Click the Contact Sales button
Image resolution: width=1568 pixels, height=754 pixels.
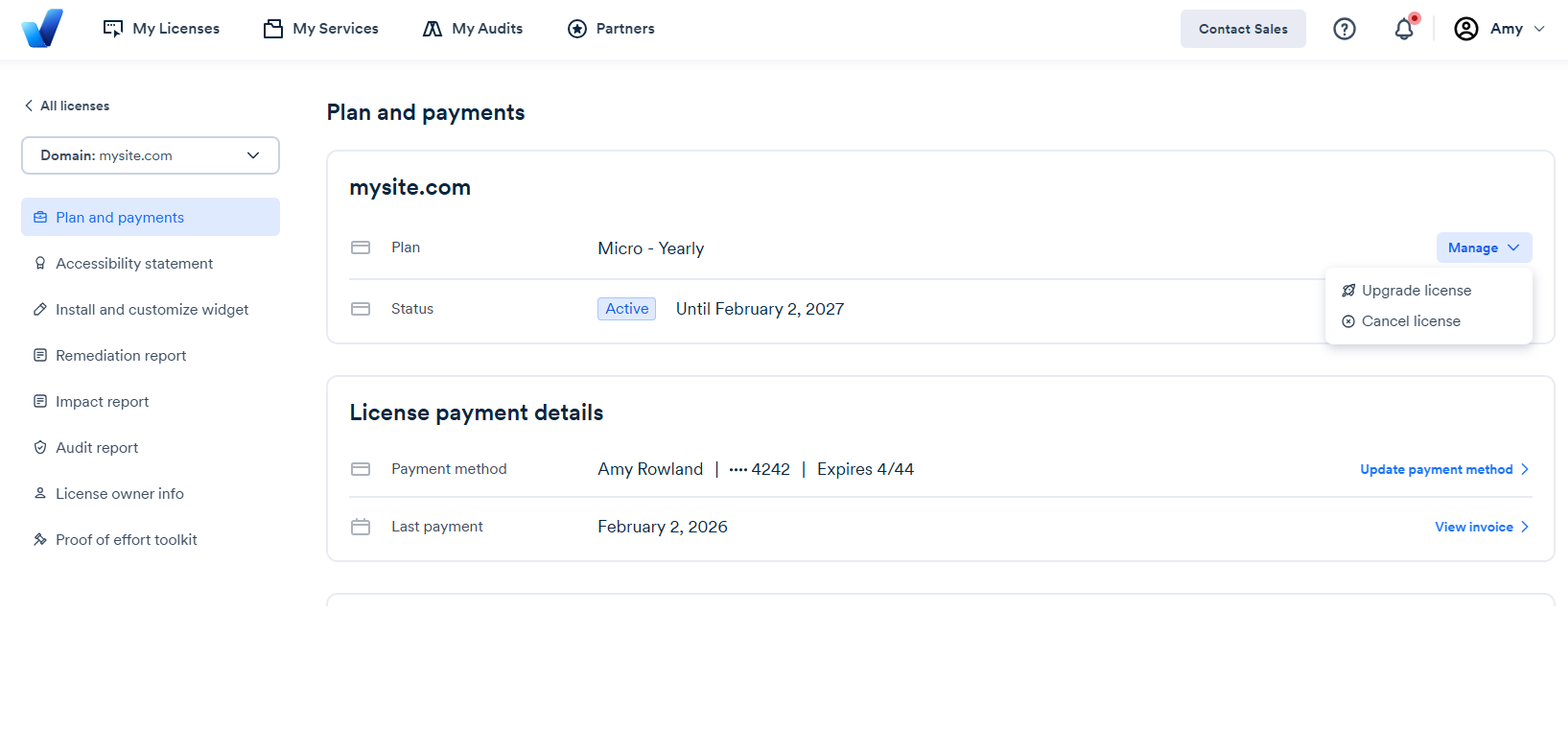1243,29
